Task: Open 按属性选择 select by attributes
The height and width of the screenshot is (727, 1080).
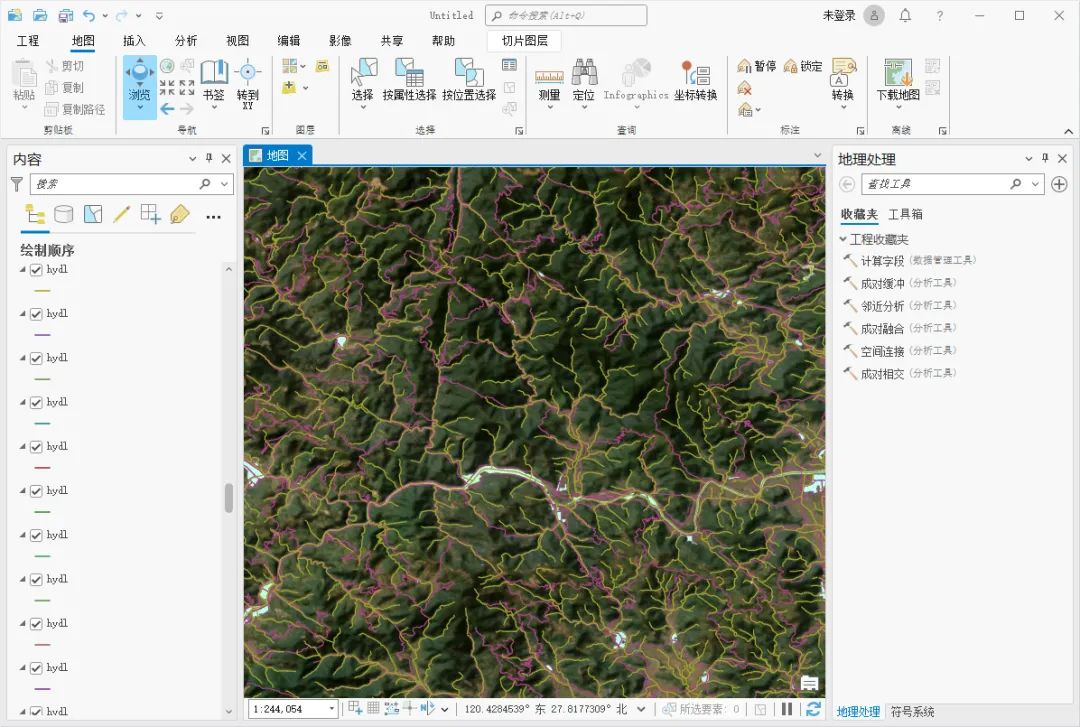Action: (x=409, y=80)
